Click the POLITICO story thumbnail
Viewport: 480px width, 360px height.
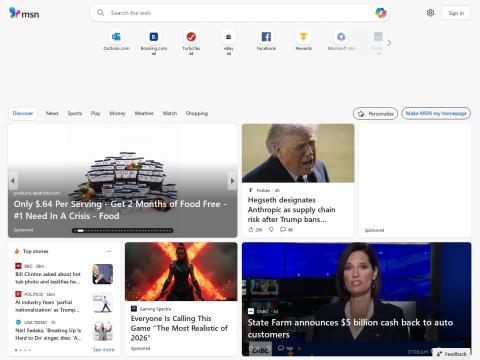(103, 303)
